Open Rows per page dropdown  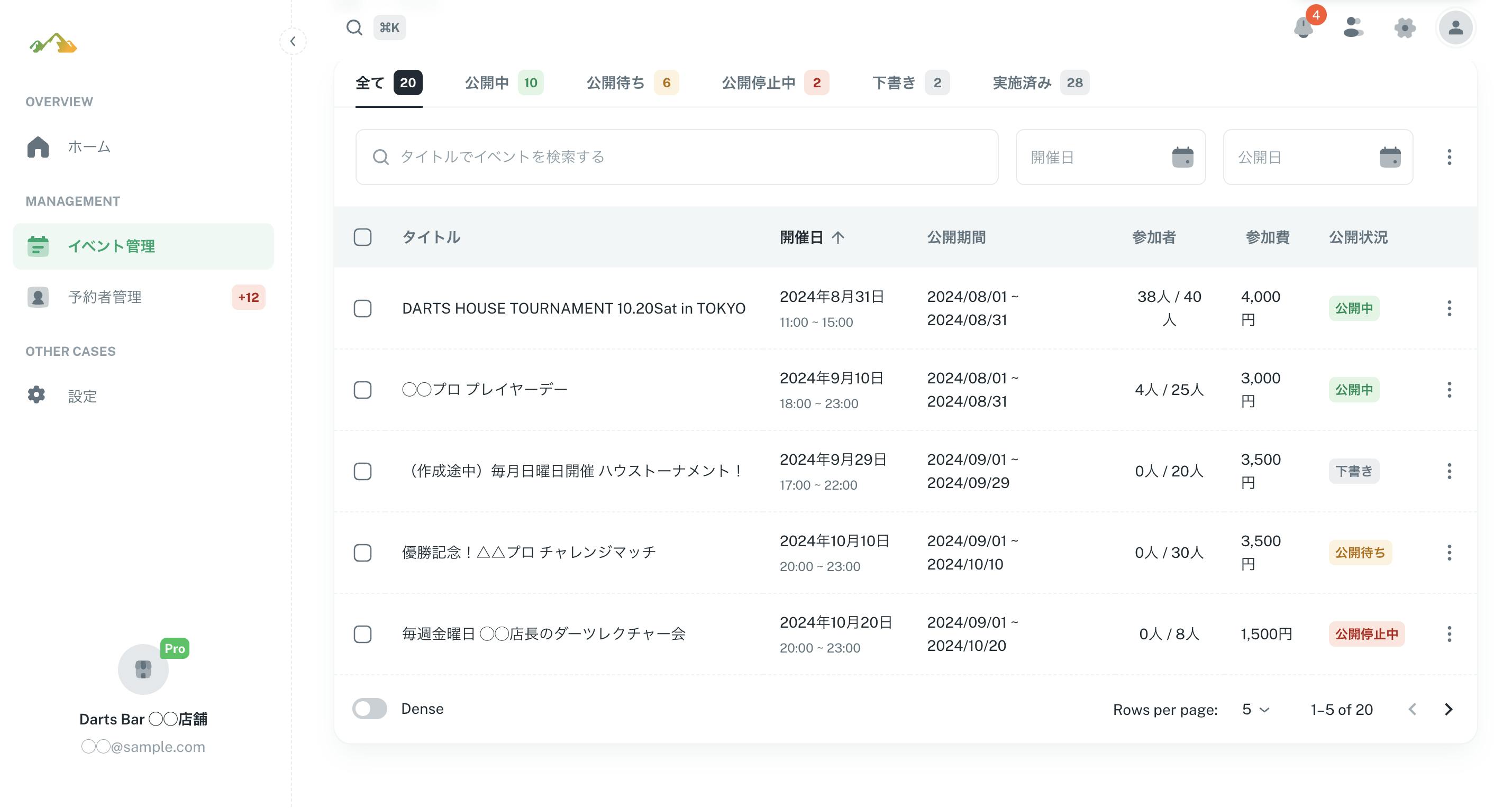1255,710
